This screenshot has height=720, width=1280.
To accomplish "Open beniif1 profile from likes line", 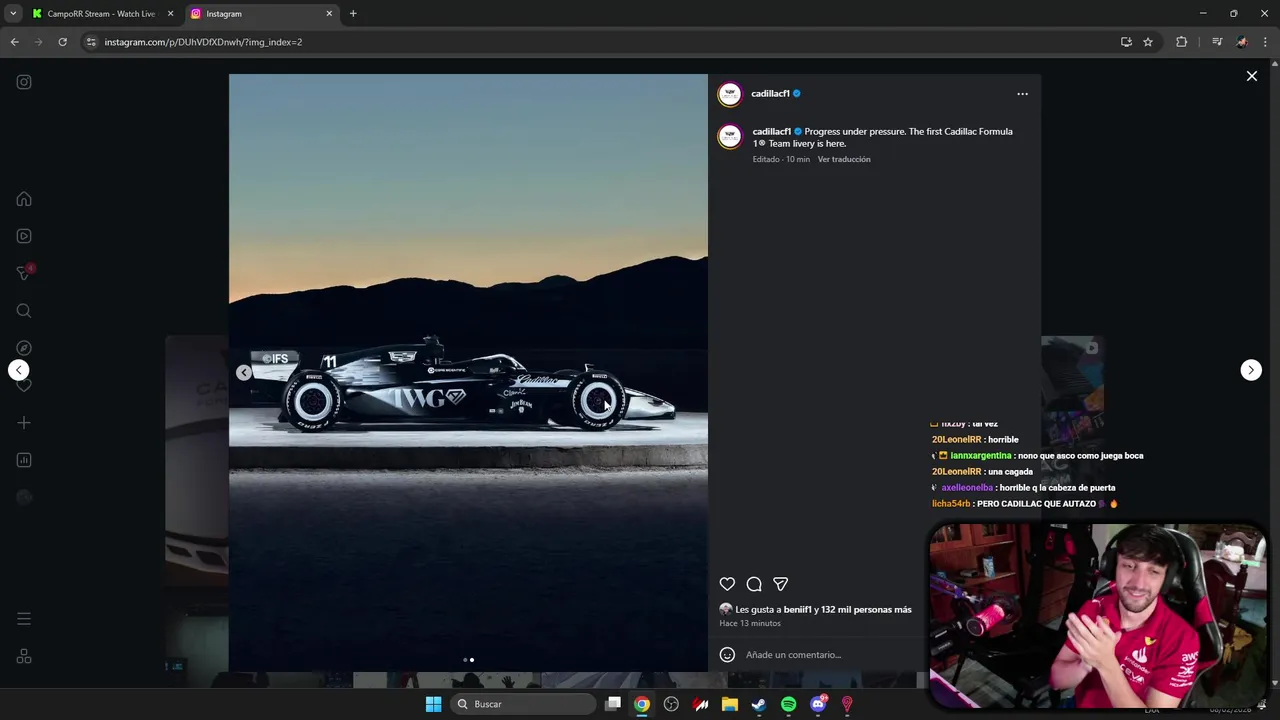I will click(796, 609).
